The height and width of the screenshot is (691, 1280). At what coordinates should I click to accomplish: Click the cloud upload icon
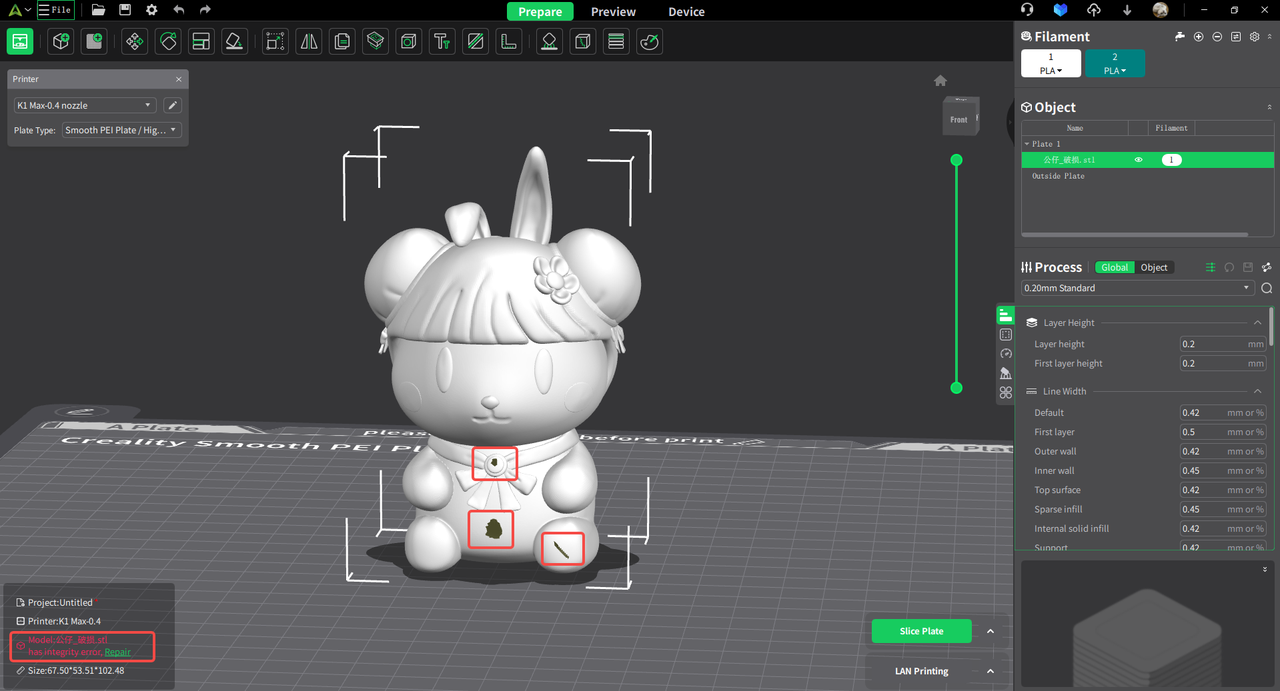point(1094,10)
